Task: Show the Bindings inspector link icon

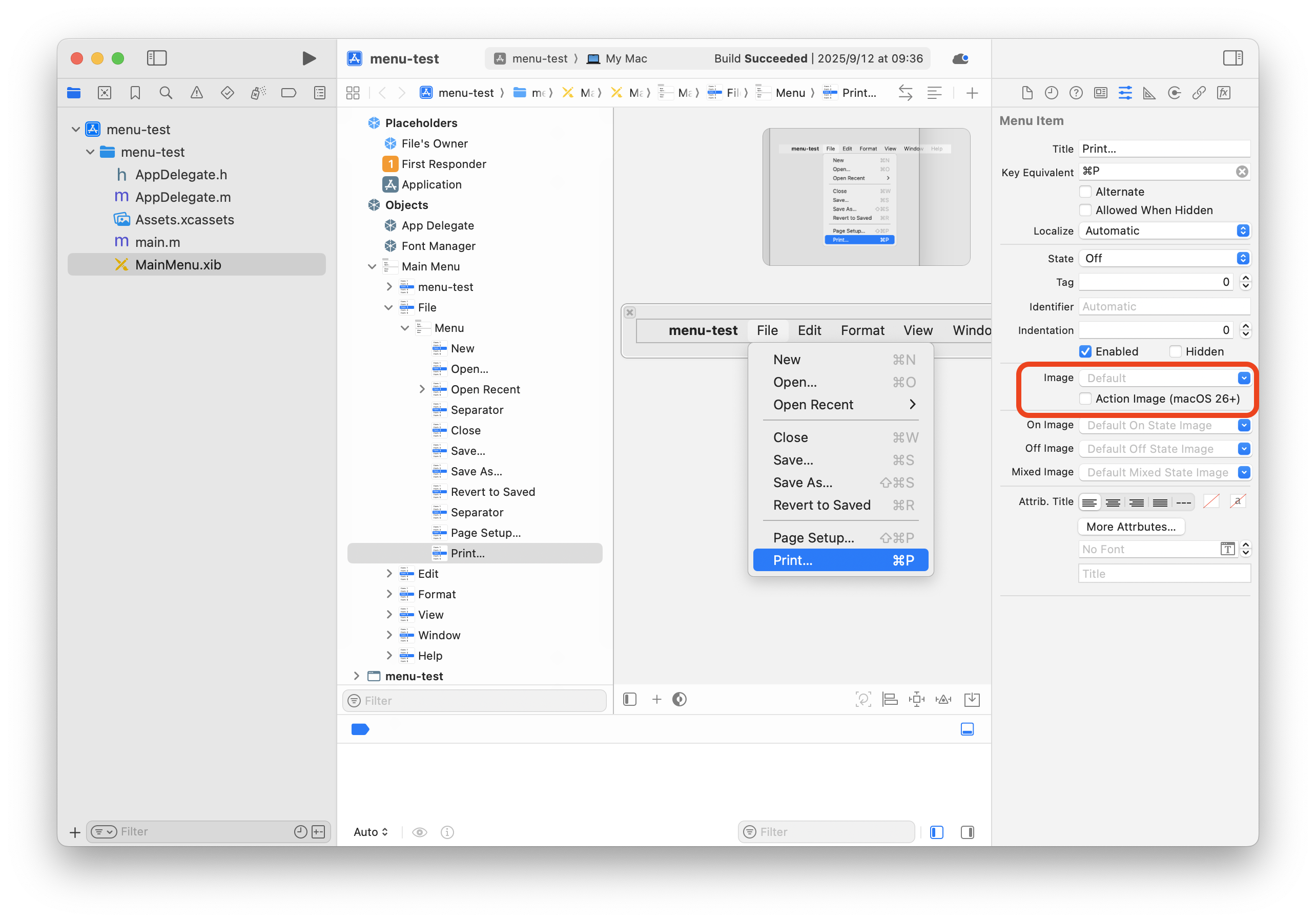Action: coord(1199,93)
